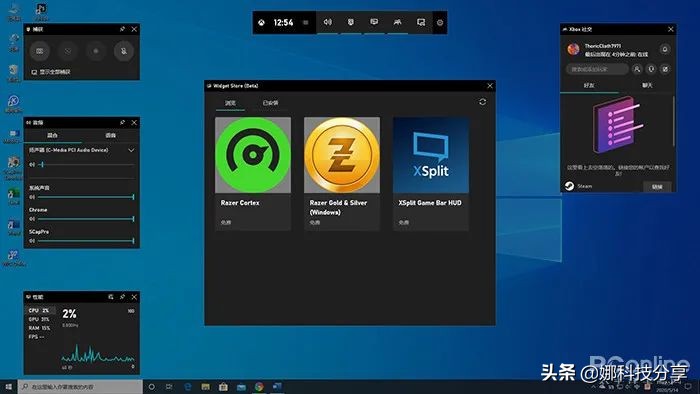
Task: Take a screenshot in the Capture widget
Action: pyautogui.click(x=40, y=51)
